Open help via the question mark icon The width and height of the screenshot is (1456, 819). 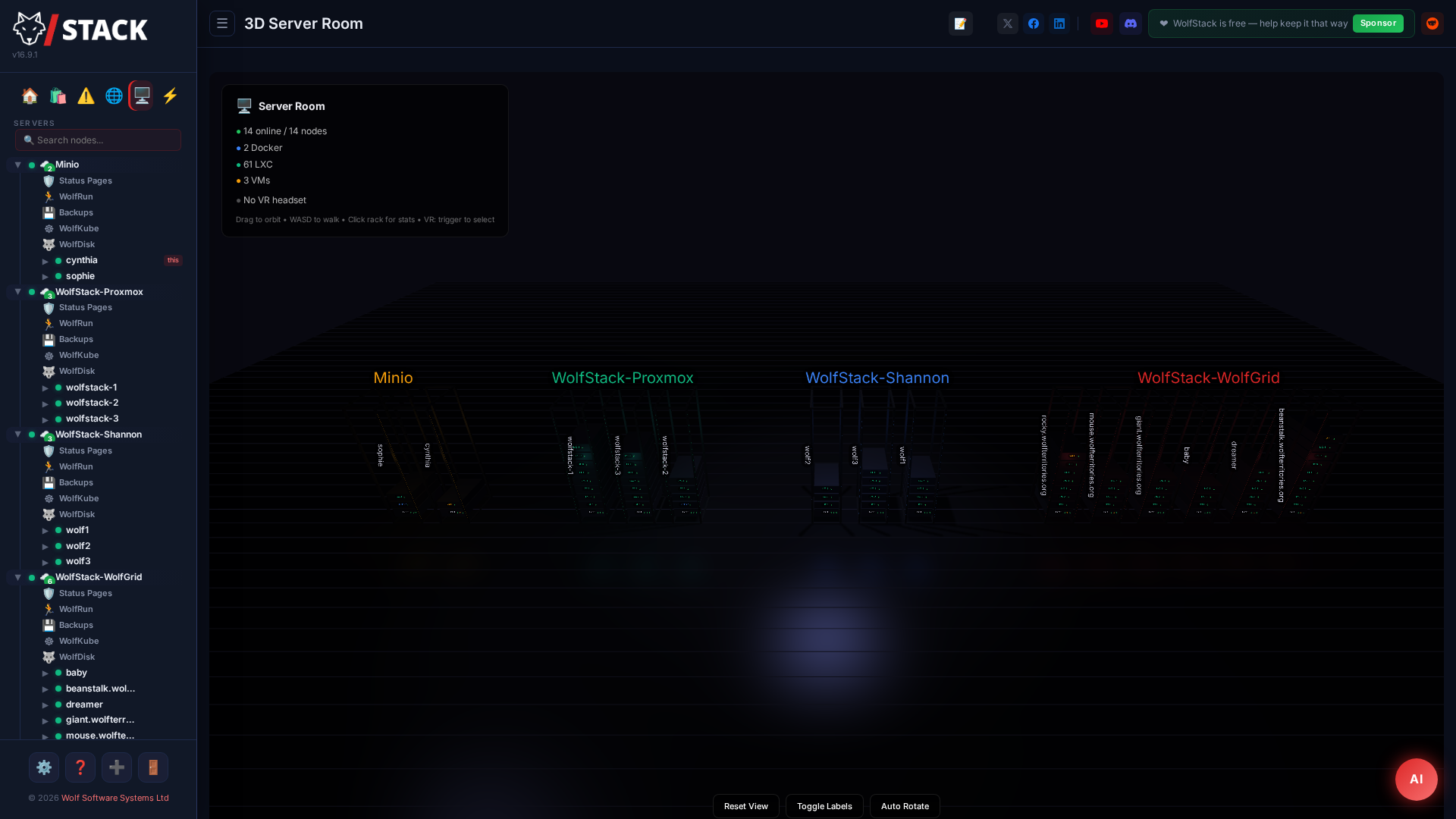pos(80,767)
